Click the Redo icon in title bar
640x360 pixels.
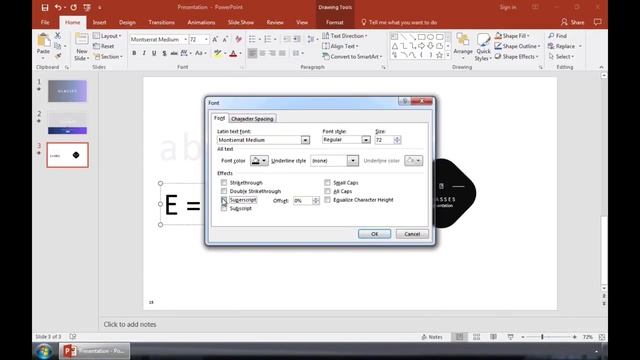(x=73, y=7)
